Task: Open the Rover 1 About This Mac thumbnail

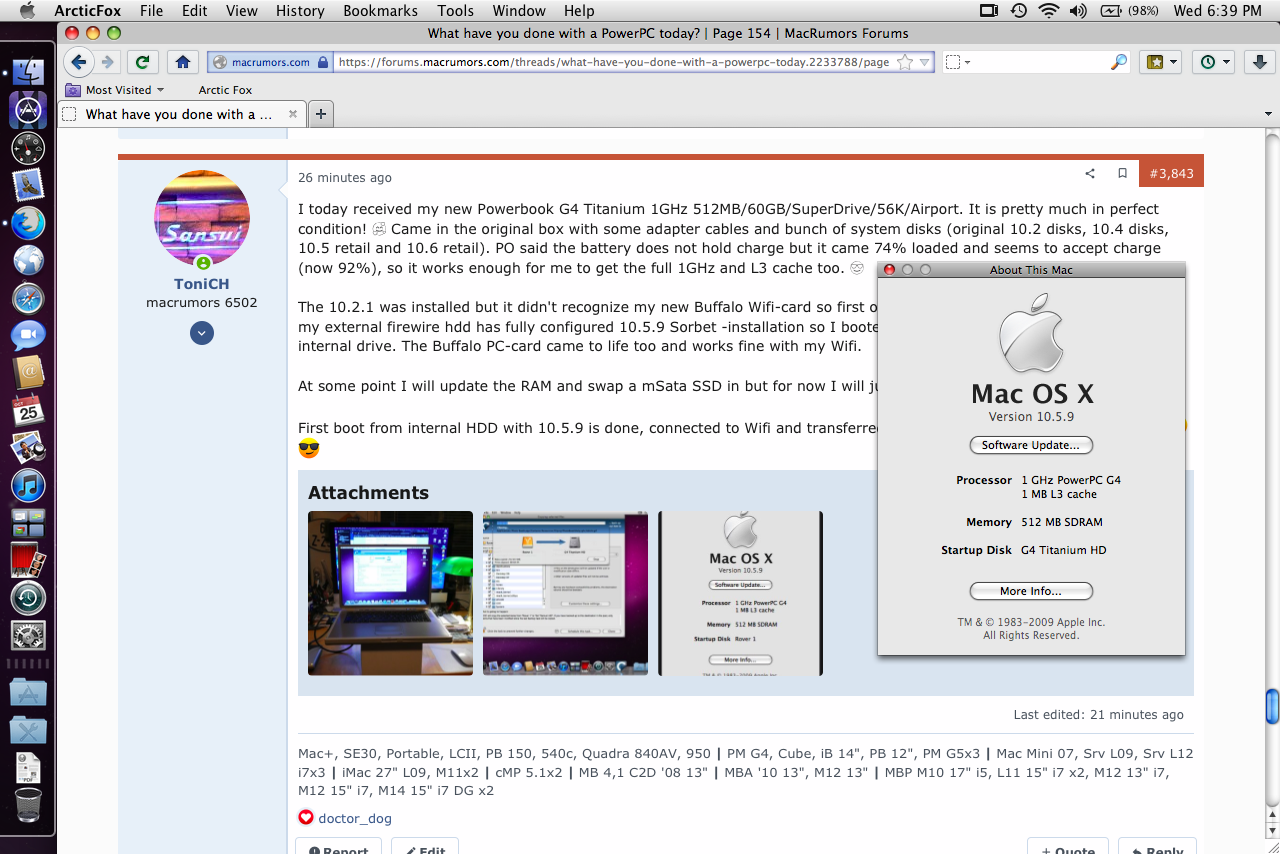Action: pyautogui.click(x=740, y=593)
